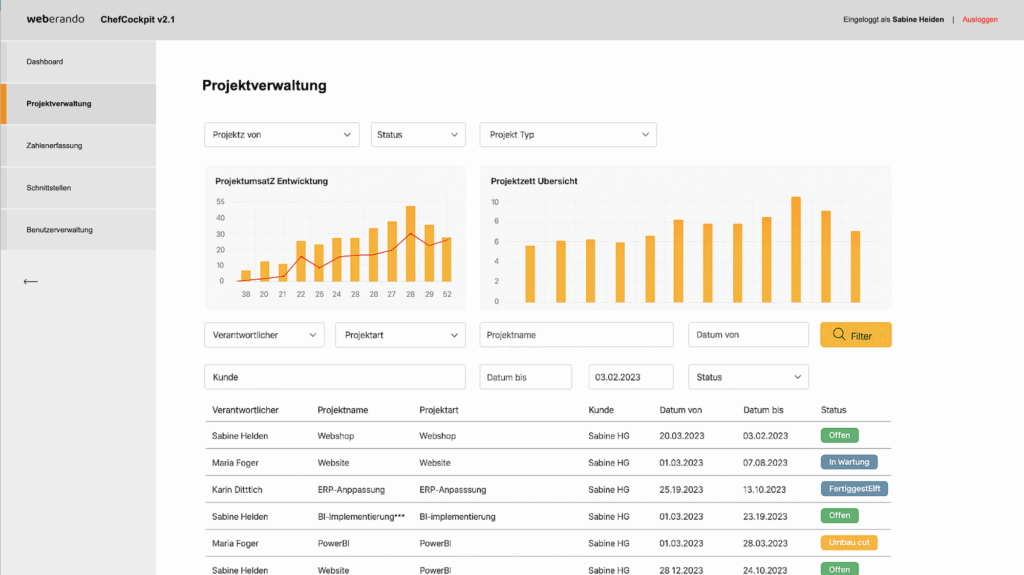Click the weberando logo
The image size is (1024, 575).
[x=55, y=19]
